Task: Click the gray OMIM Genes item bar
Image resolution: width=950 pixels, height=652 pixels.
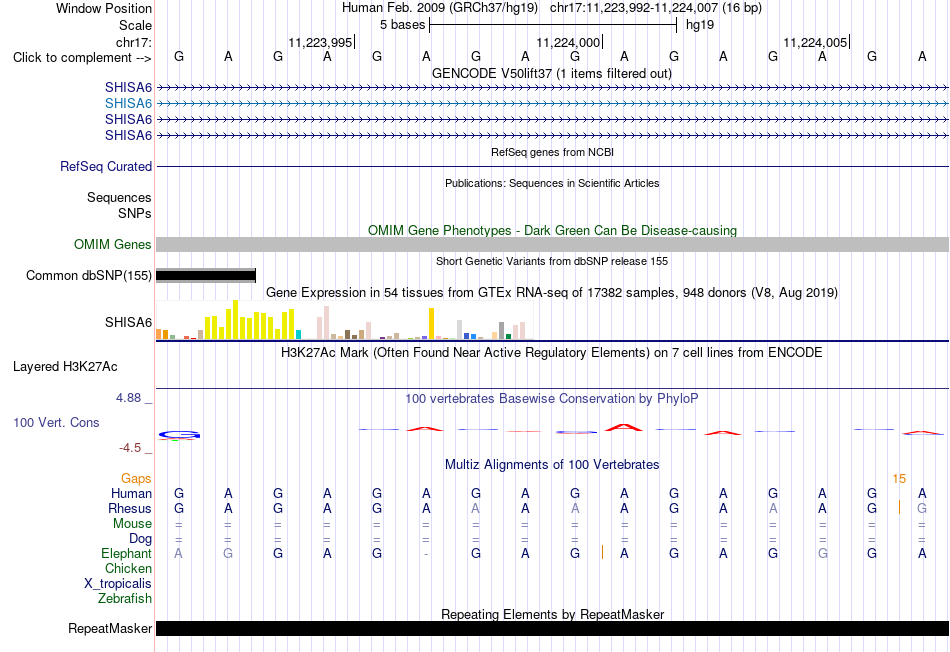Action: point(552,245)
